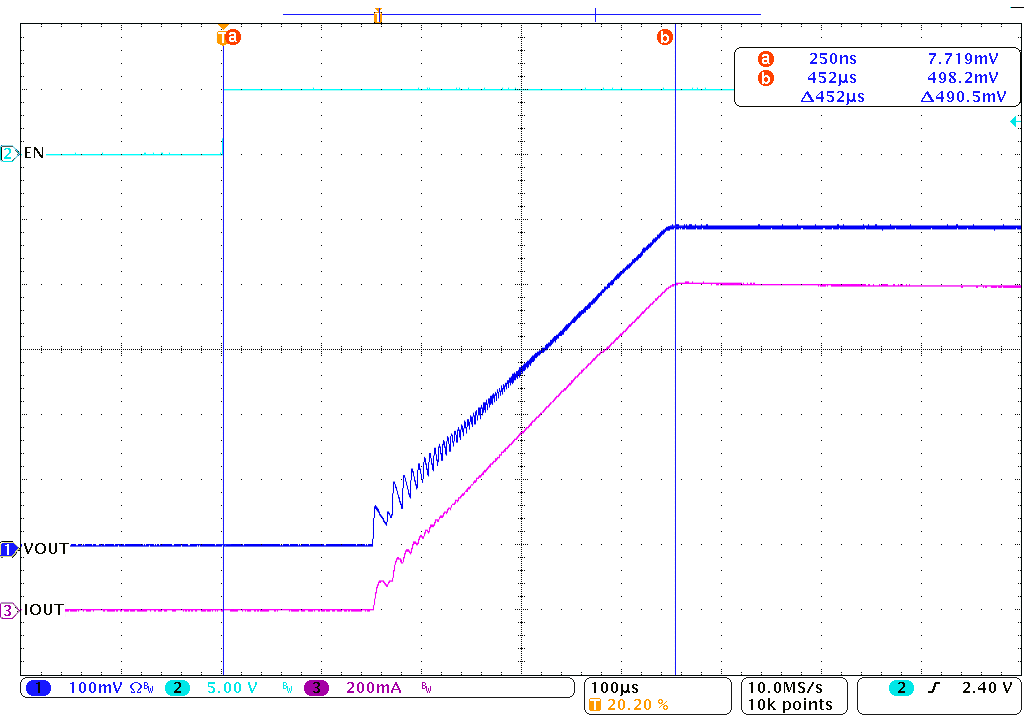The image size is (1024, 720).
Task: Click the channel 3 magenta badge
Action: coord(316,688)
